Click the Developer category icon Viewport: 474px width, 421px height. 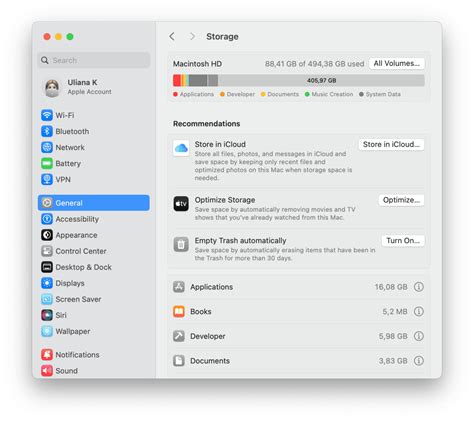179,336
